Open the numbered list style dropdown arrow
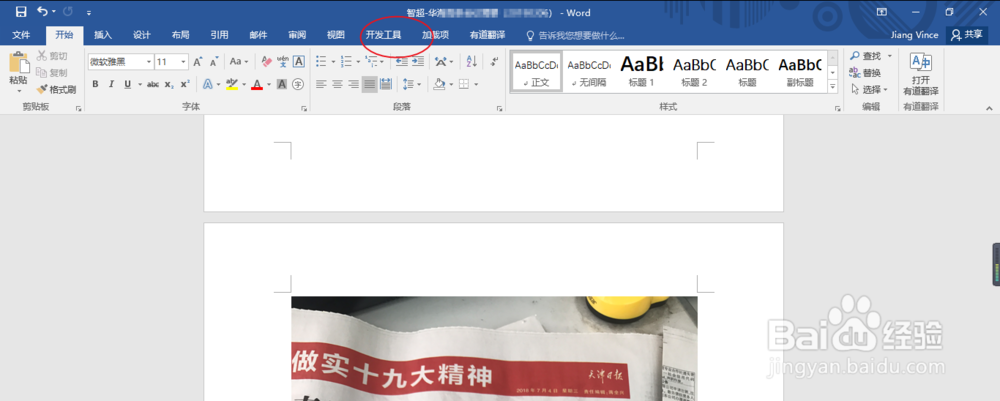1000x401 pixels. pyautogui.click(x=358, y=62)
